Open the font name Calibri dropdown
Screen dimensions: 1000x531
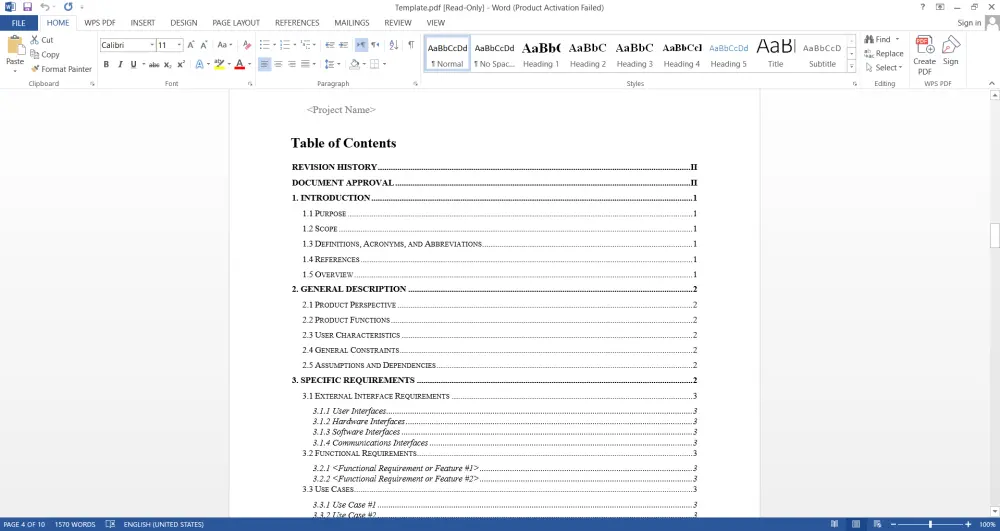(x=152, y=45)
